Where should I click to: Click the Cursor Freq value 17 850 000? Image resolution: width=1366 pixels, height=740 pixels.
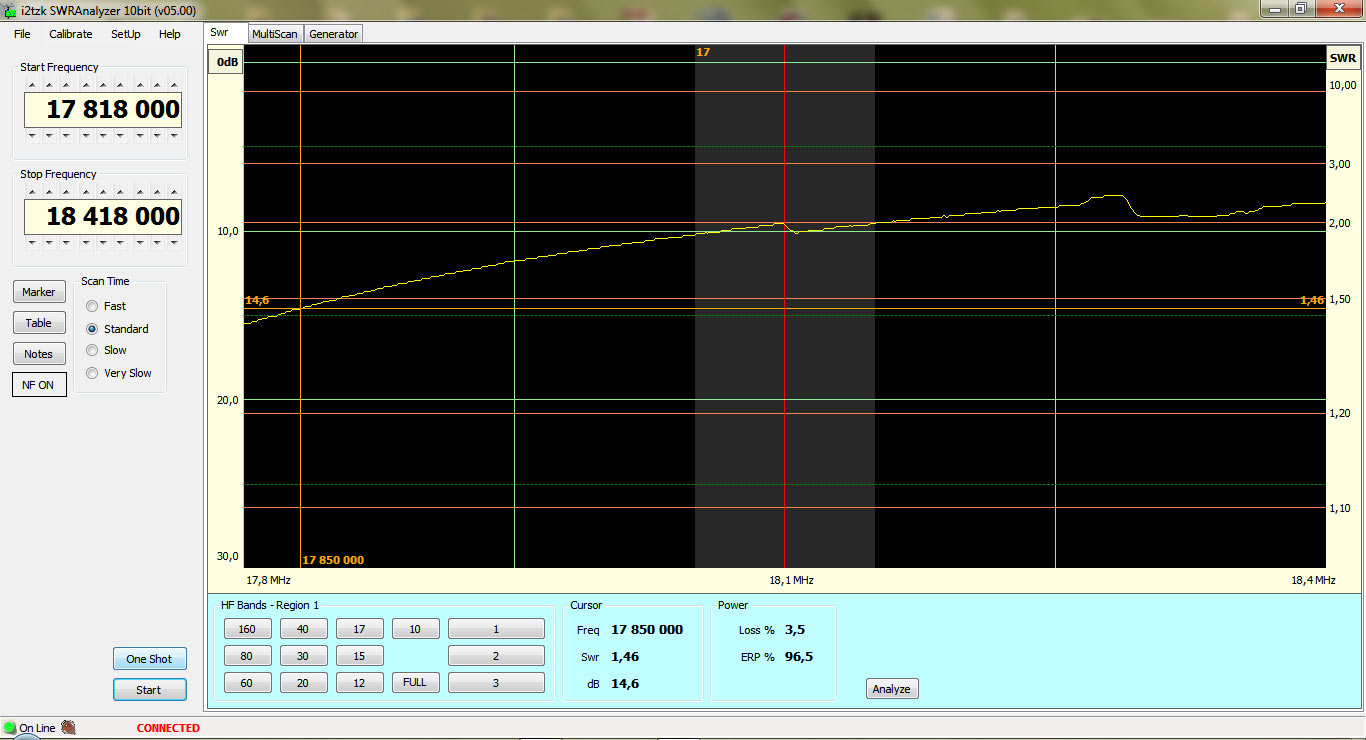[x=647, y=630]
